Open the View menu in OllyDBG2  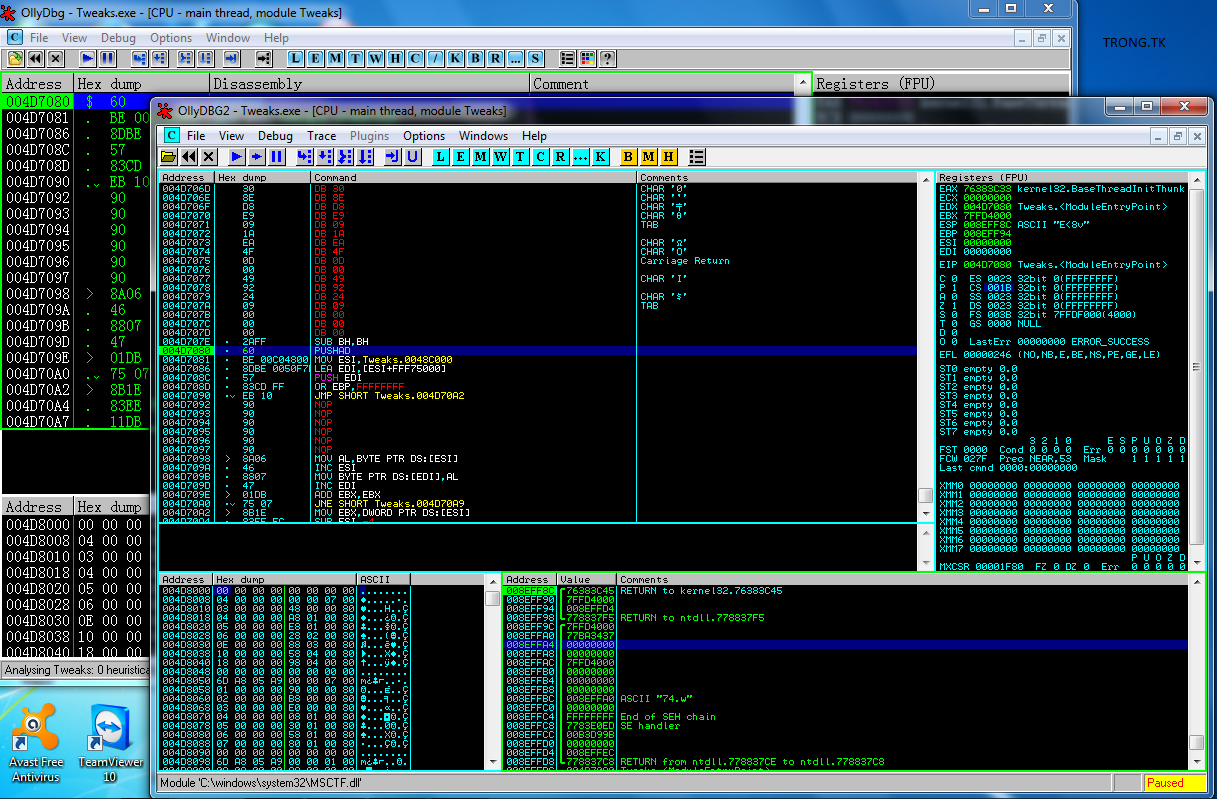click(231, 136)
